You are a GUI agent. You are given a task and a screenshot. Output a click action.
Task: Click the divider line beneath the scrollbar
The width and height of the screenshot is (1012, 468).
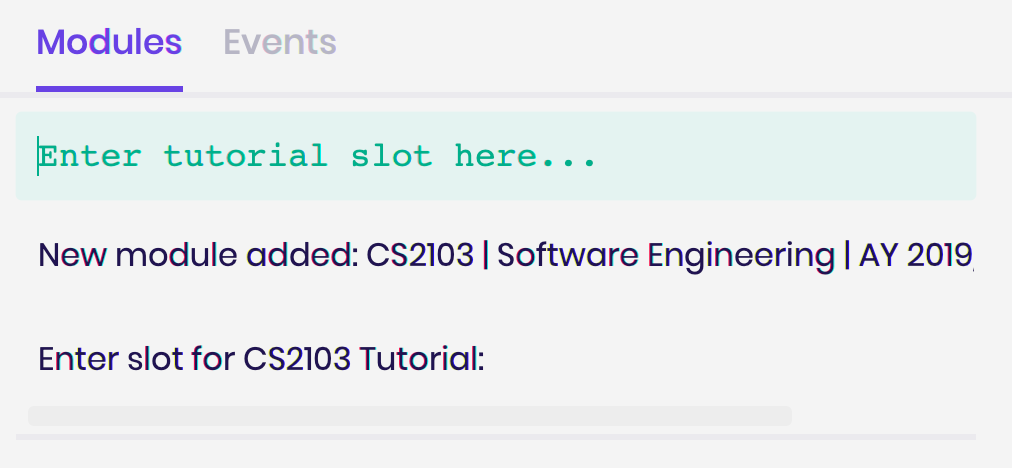coord(496,437)
